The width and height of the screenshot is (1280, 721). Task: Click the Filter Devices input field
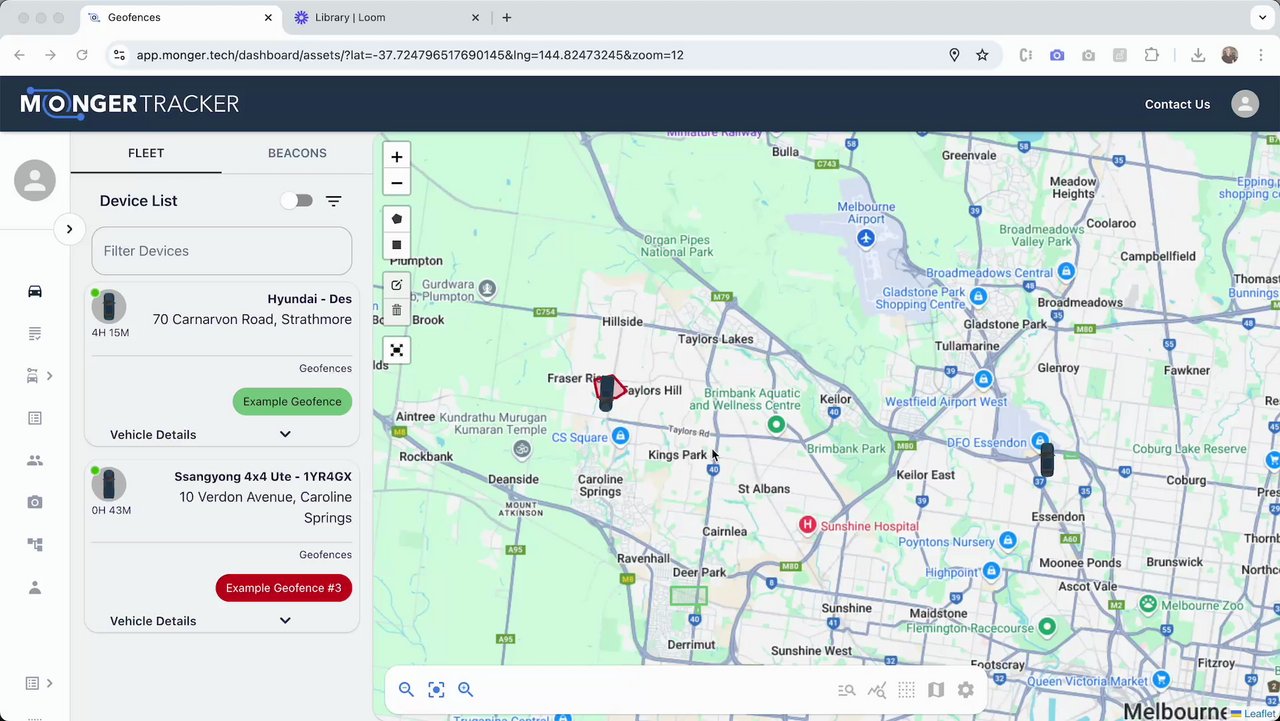coord(222,251)
